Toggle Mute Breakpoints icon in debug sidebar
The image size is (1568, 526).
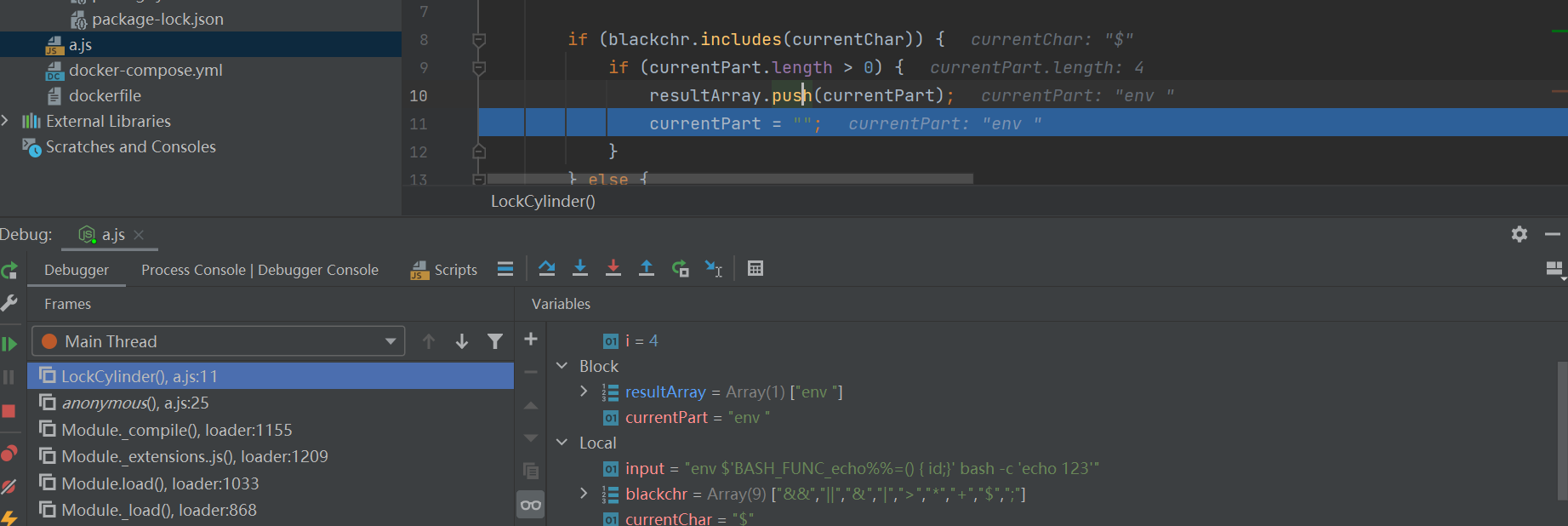pos(9,487)
